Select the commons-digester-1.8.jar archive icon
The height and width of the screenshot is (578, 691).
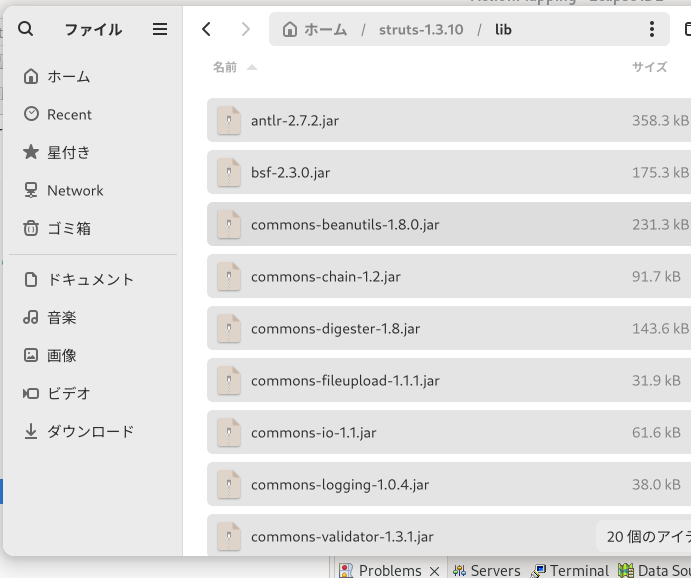click(x=229, y=328)
